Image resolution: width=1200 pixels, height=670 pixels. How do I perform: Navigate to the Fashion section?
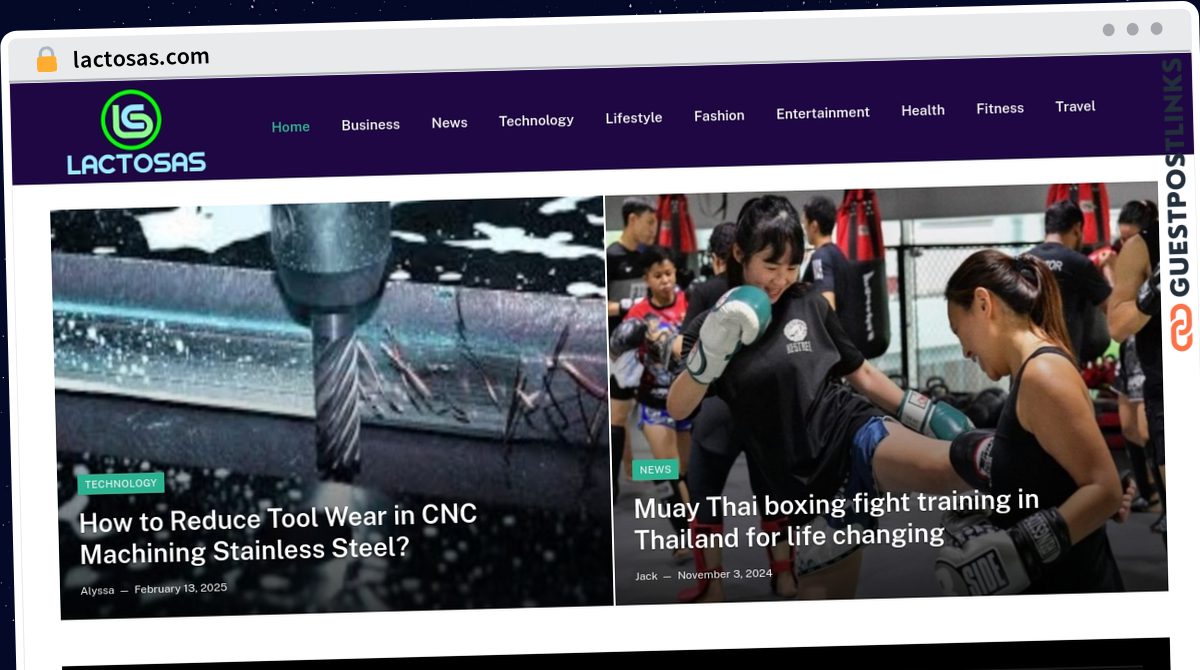click(719, 116)
